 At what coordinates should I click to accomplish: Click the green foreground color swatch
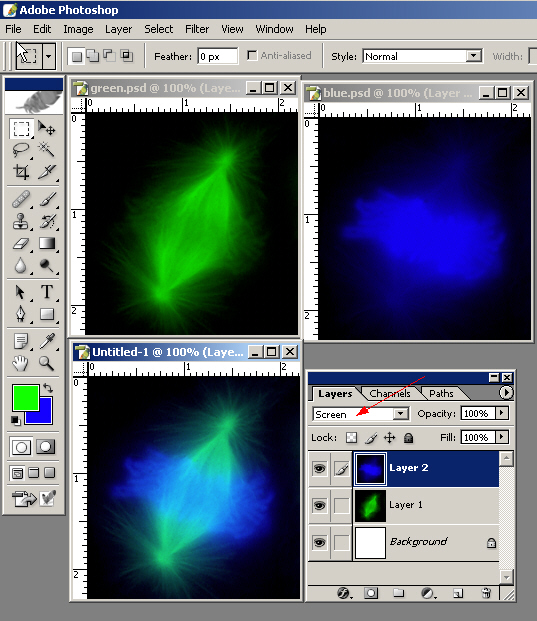point(25,398)
